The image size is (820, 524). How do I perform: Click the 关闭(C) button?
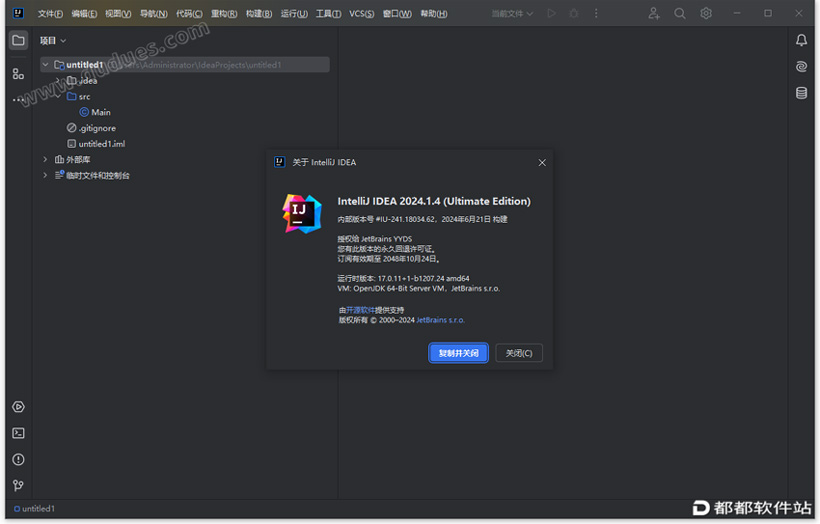point(519,353)
